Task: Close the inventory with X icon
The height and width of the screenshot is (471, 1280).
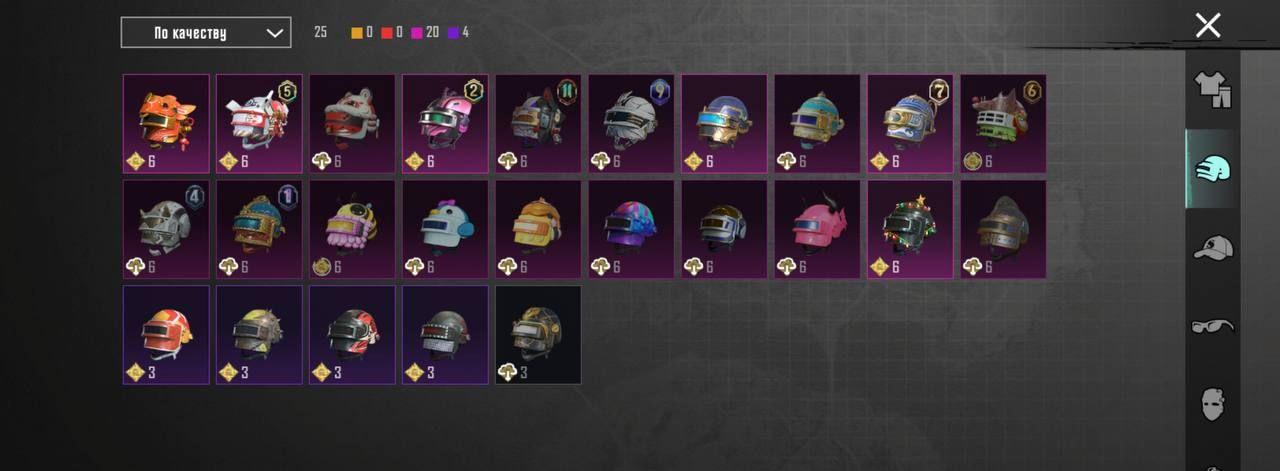Action: tap(1208, 25)
